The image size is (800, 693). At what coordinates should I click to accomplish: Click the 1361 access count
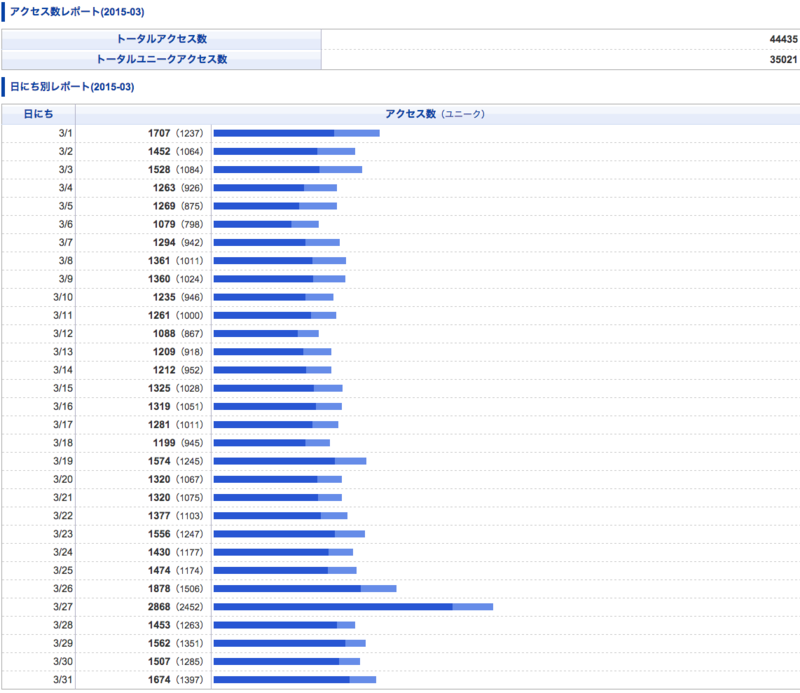tap(159, 261)
